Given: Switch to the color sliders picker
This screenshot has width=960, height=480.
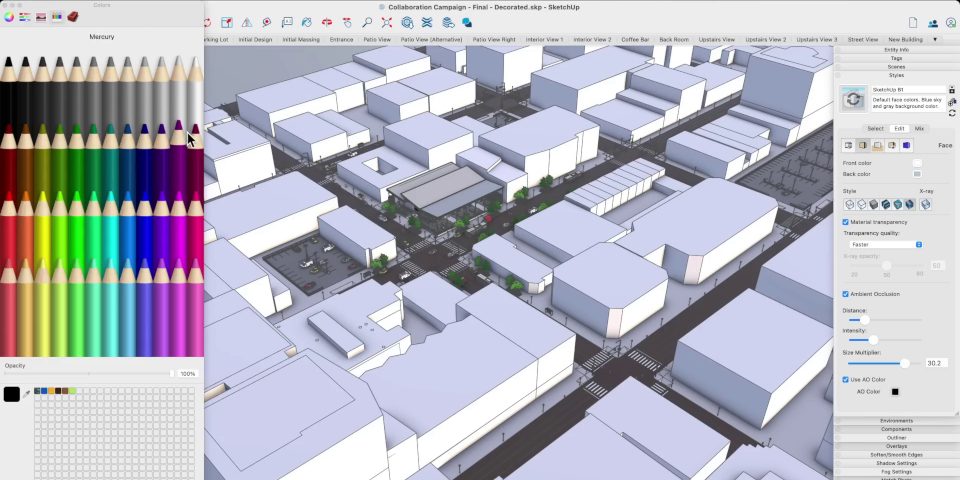Looking at the screenshot, I should tap(25, 17).
